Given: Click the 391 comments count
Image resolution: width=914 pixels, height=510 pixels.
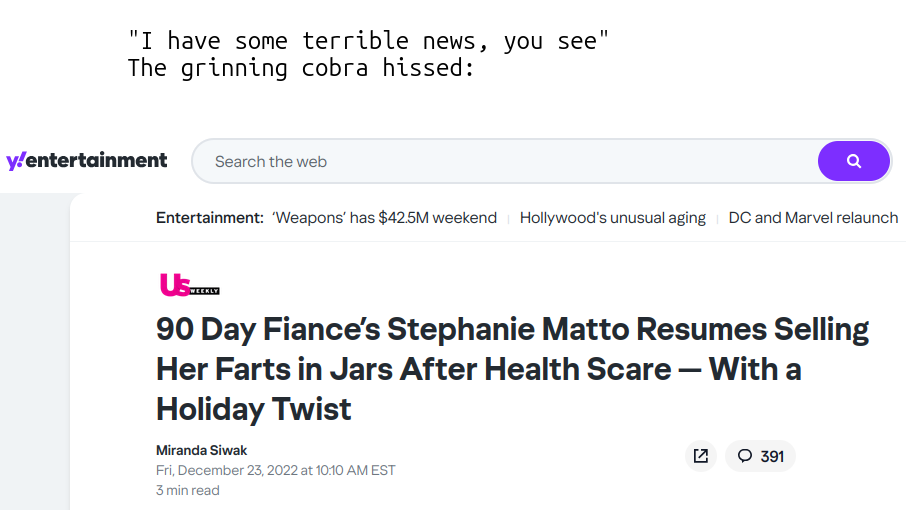Looking at the screenshot, I should [x=772, y=456].
